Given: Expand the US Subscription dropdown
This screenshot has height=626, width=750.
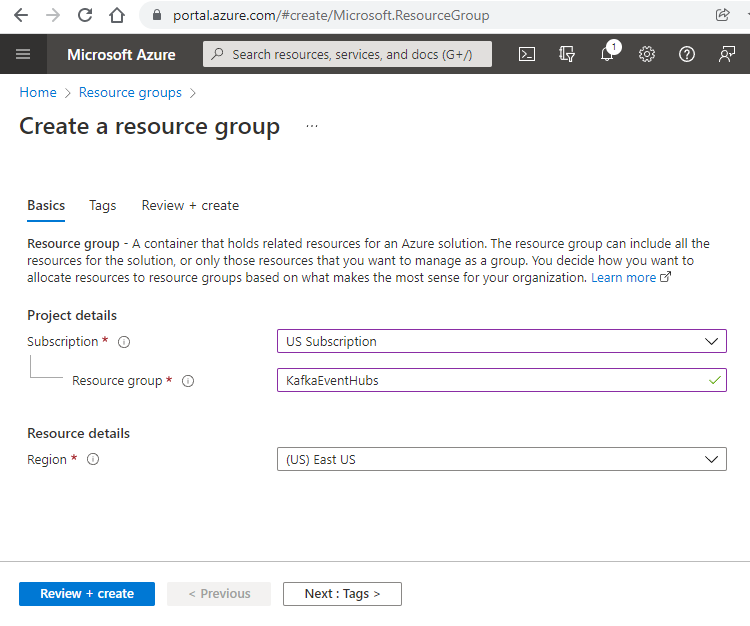Looking at the screenshot, I should 502,341.
